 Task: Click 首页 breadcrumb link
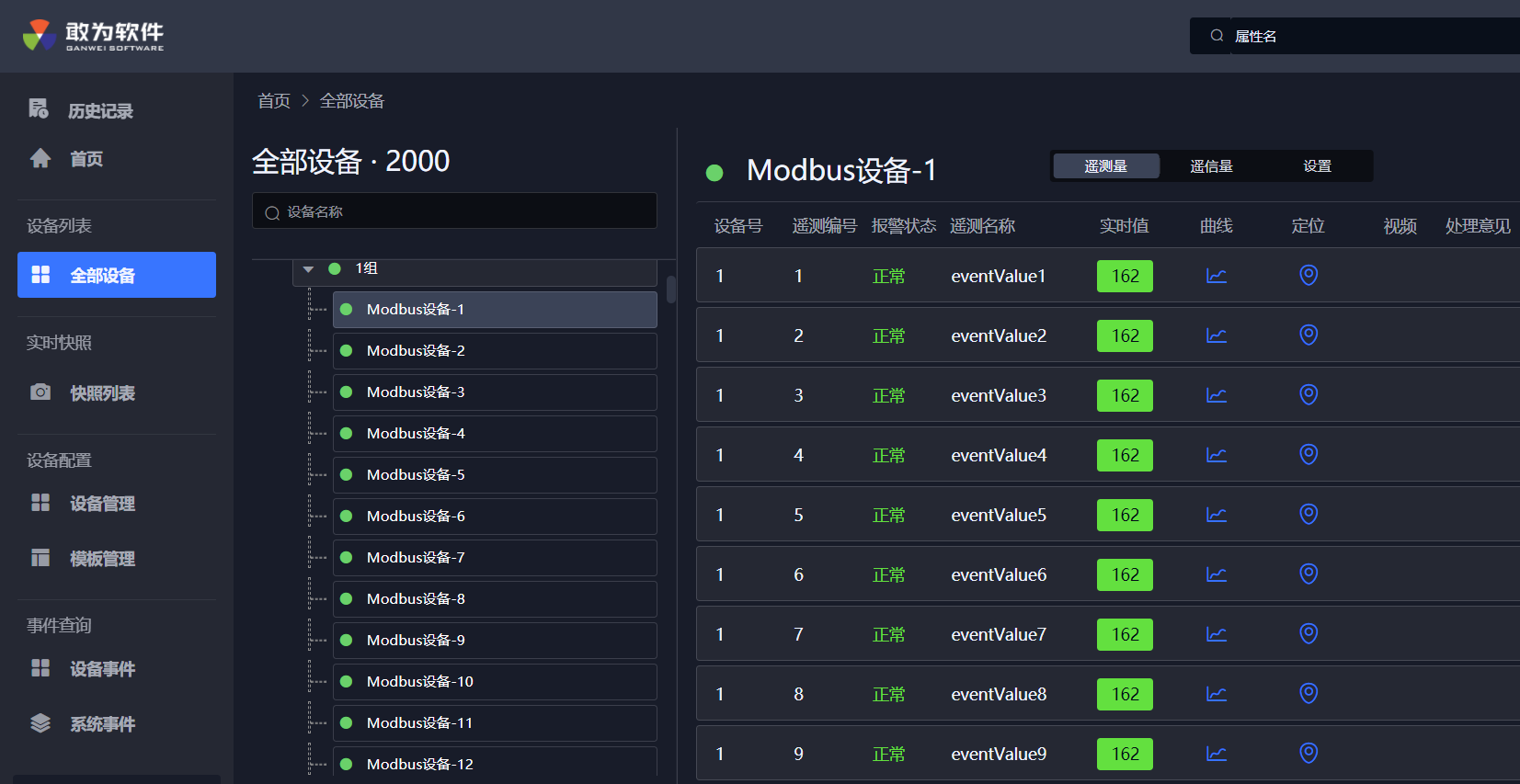coord(274,101)
